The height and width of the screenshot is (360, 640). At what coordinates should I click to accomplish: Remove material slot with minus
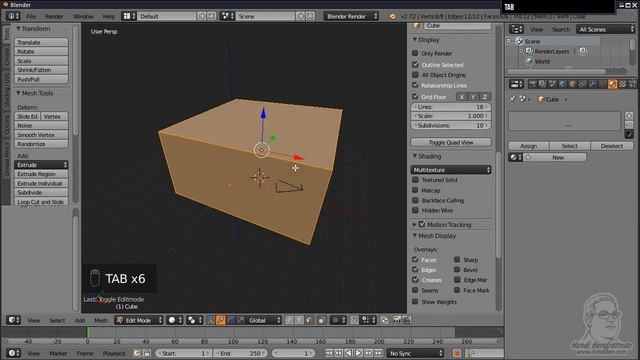(629, 124)
